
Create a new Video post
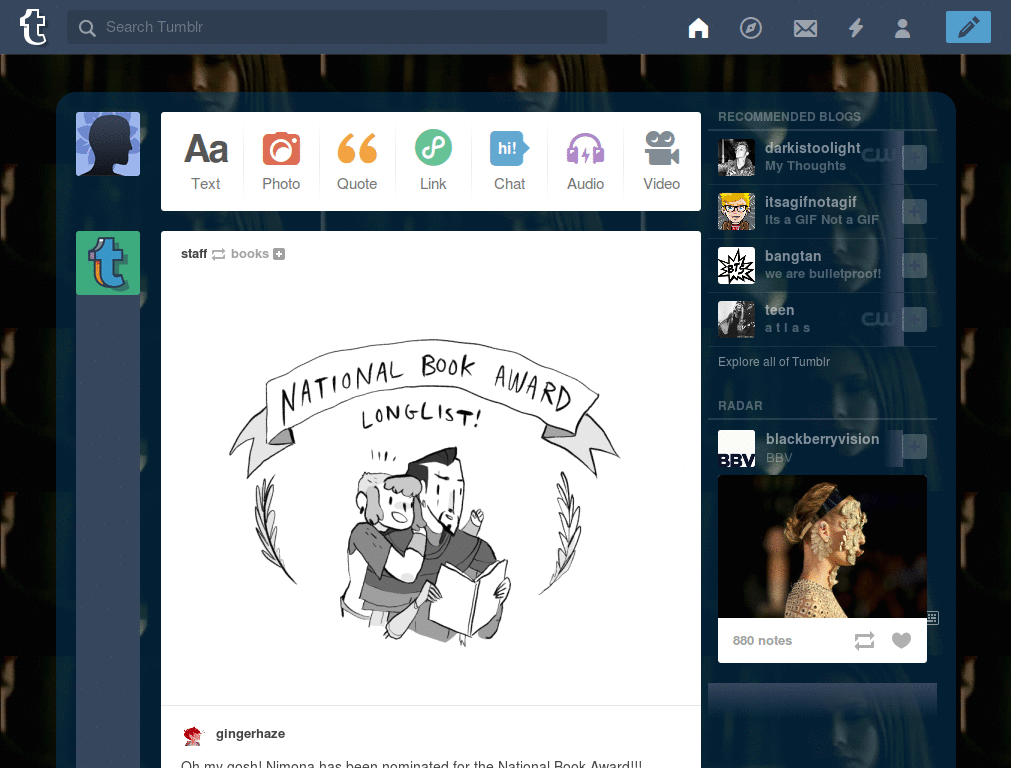point(662,161)
